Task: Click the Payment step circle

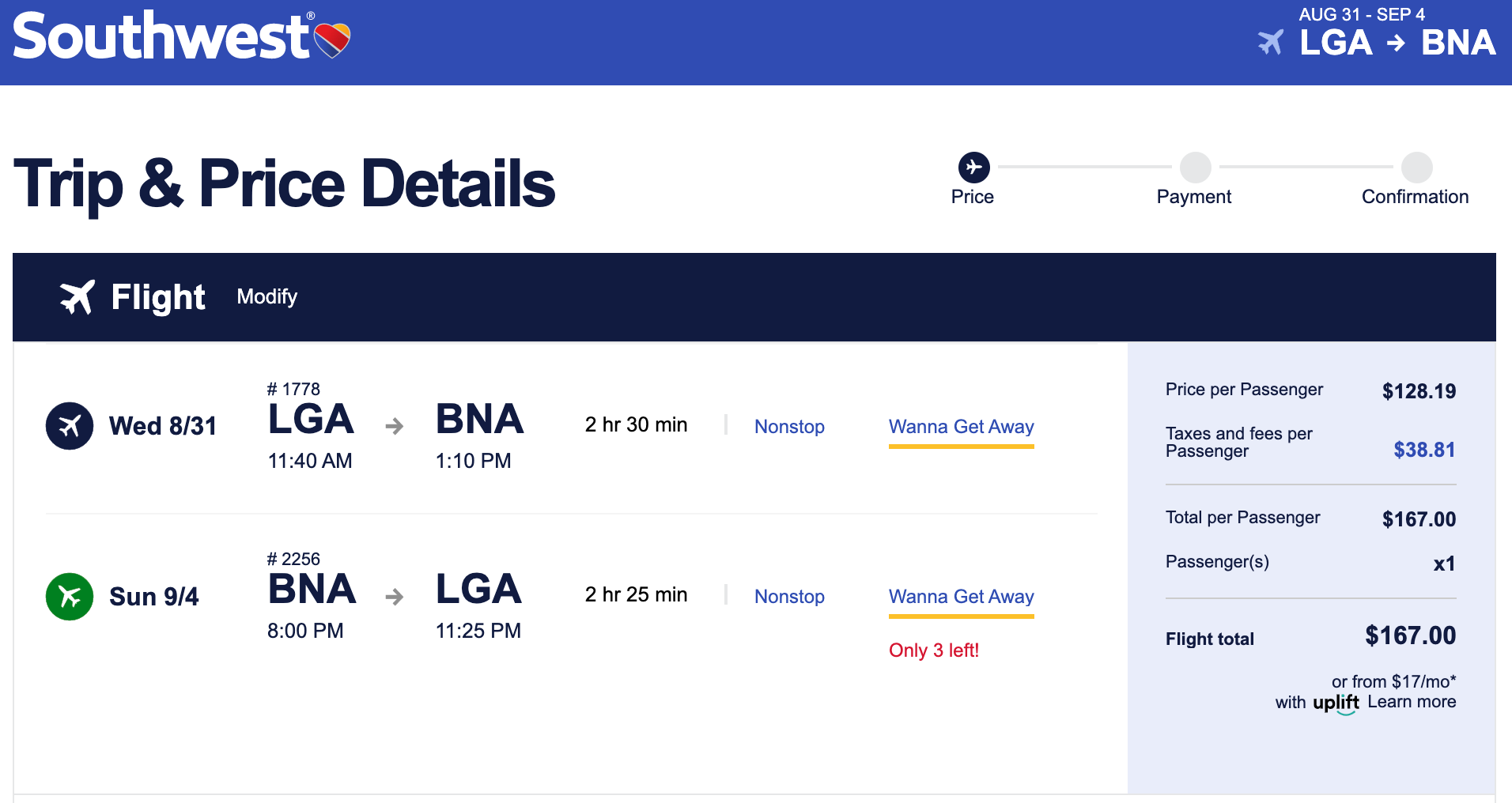Action: [1195, 167]
